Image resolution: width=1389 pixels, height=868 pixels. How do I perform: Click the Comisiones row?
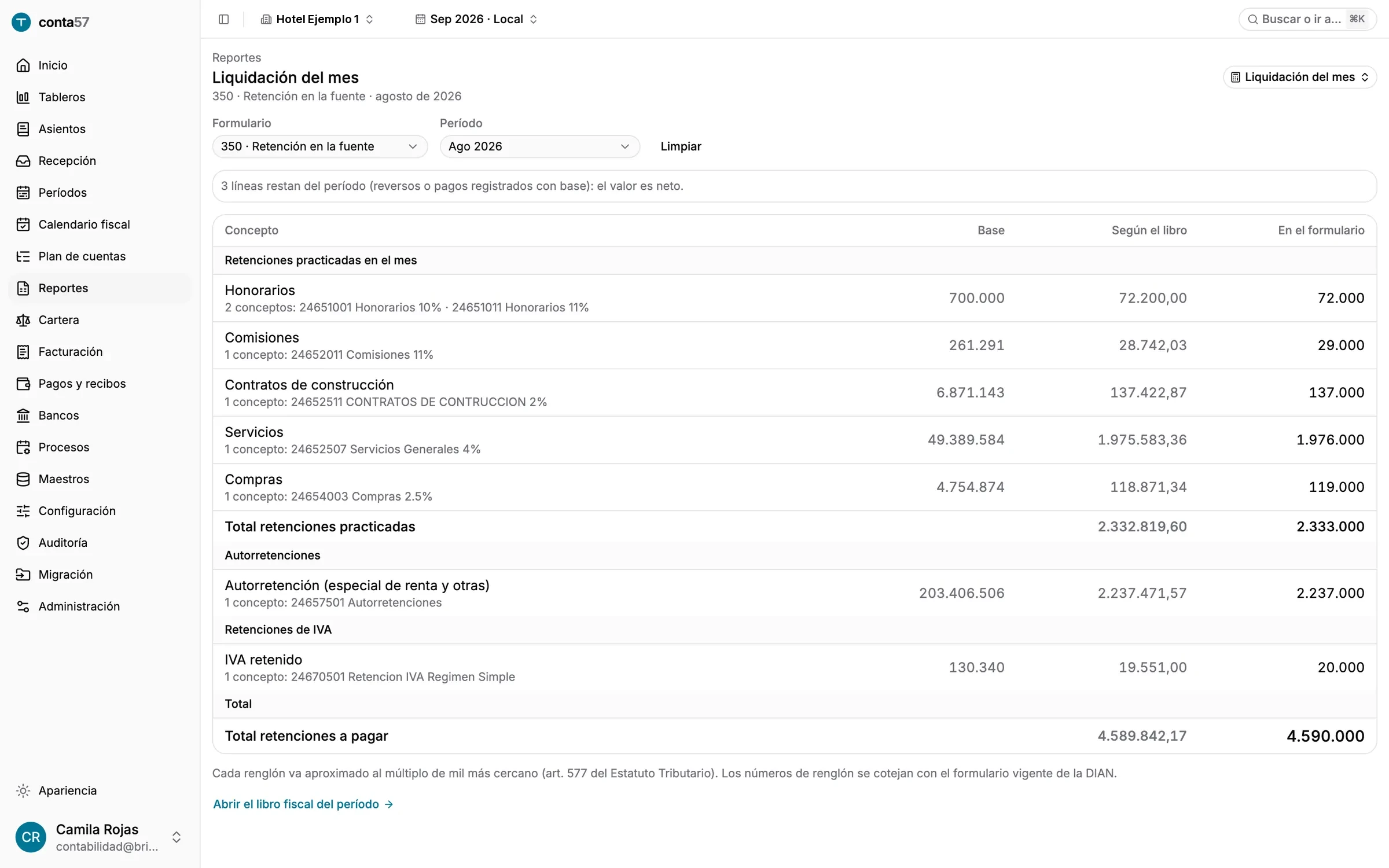pyautogui.click(x=794, y=345)
